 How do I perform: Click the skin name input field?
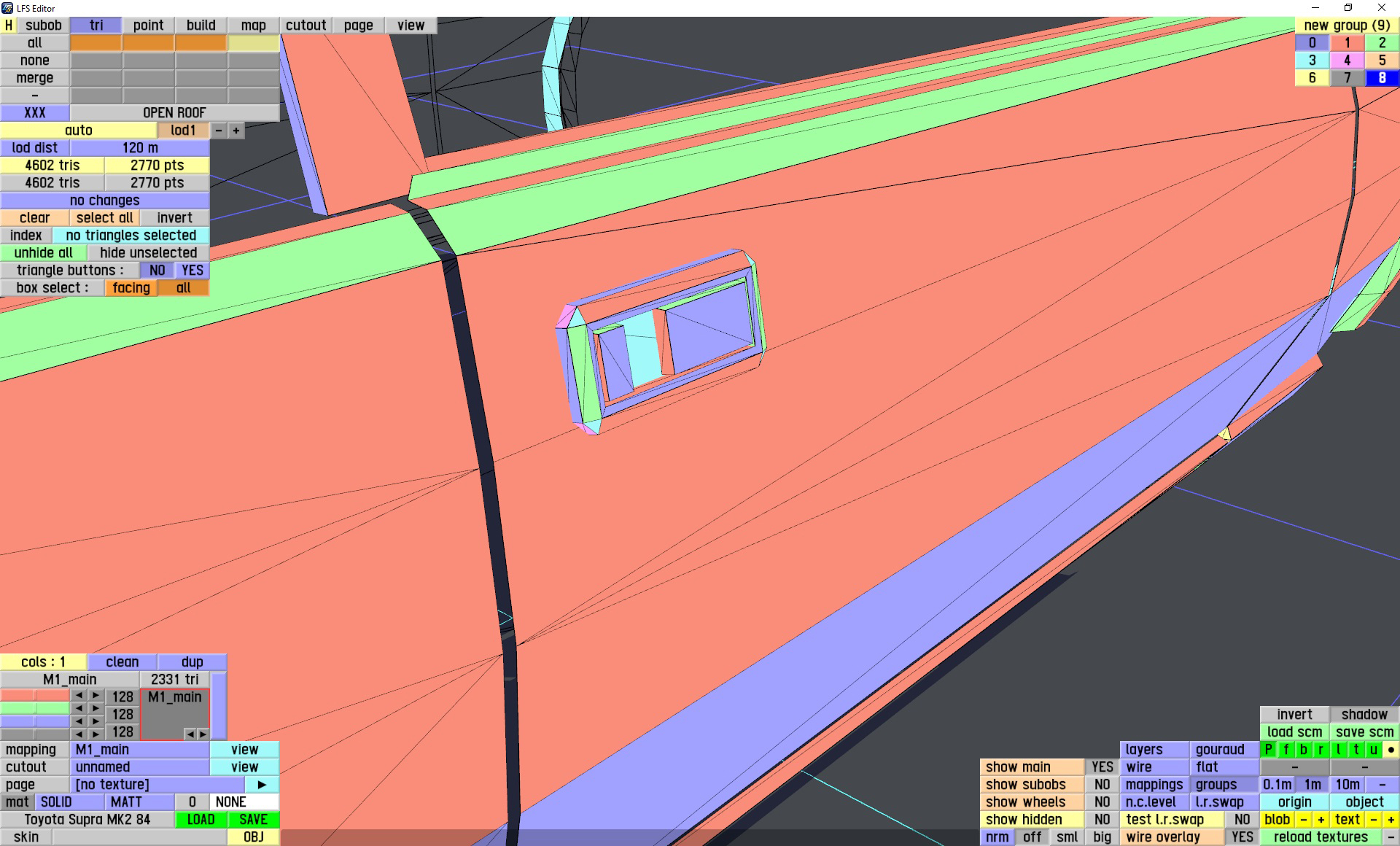pyautogui.click(x=139, y=837)
